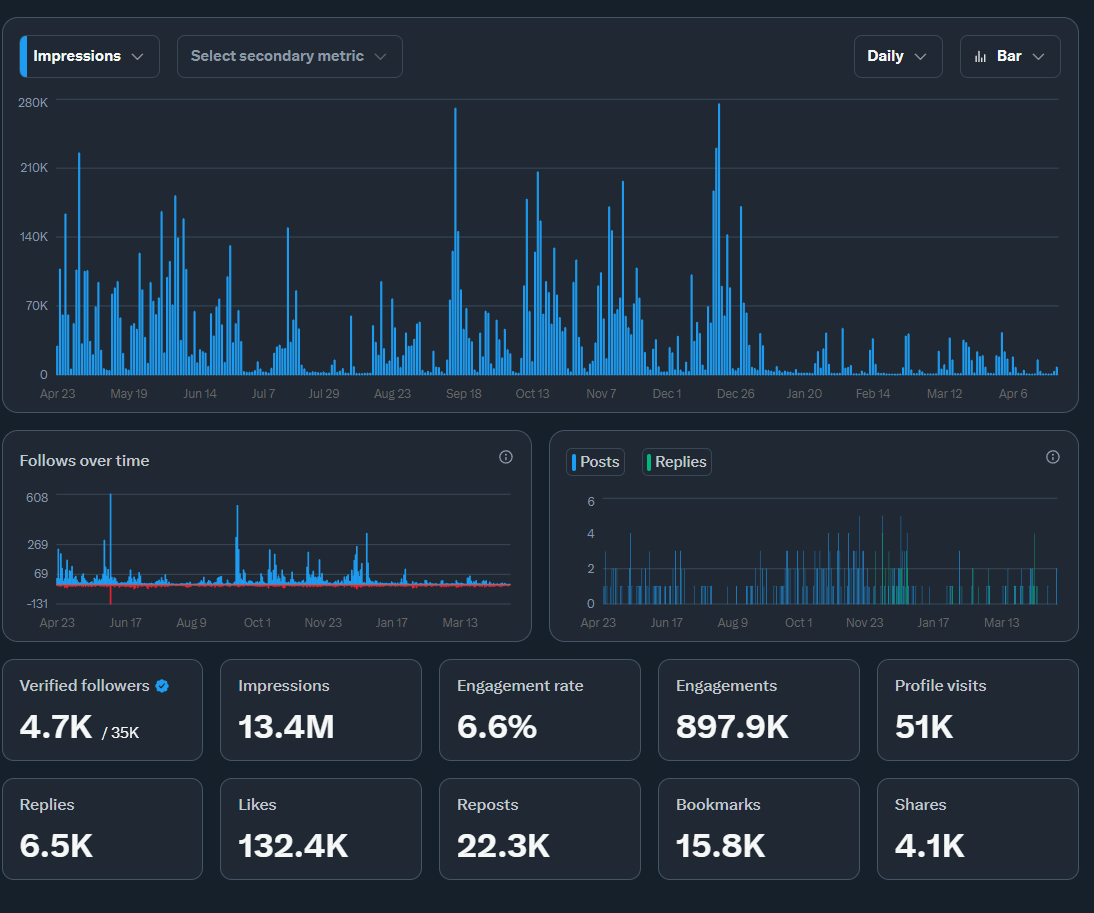Click the "608" axis label on Follows chart
1094x913 pixels.
pyautogui.click(x=37, y=497)
